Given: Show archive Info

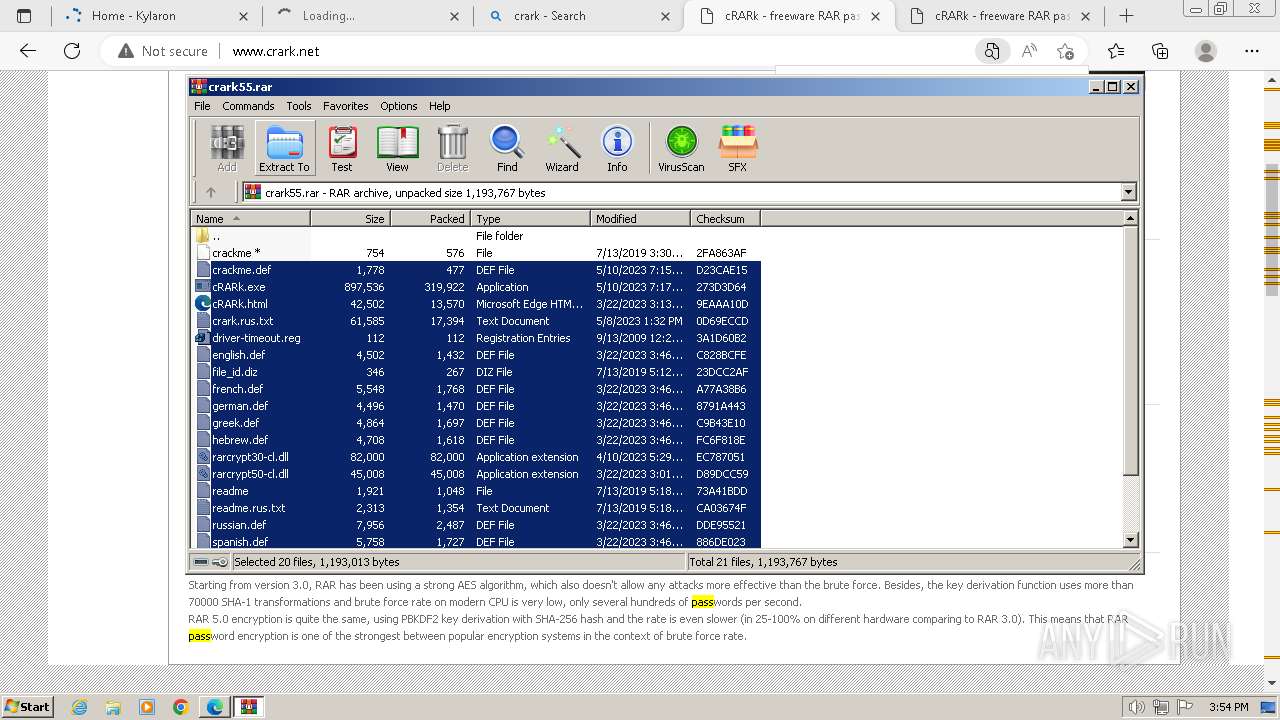Looking at the screenshot, I should 617,148.
